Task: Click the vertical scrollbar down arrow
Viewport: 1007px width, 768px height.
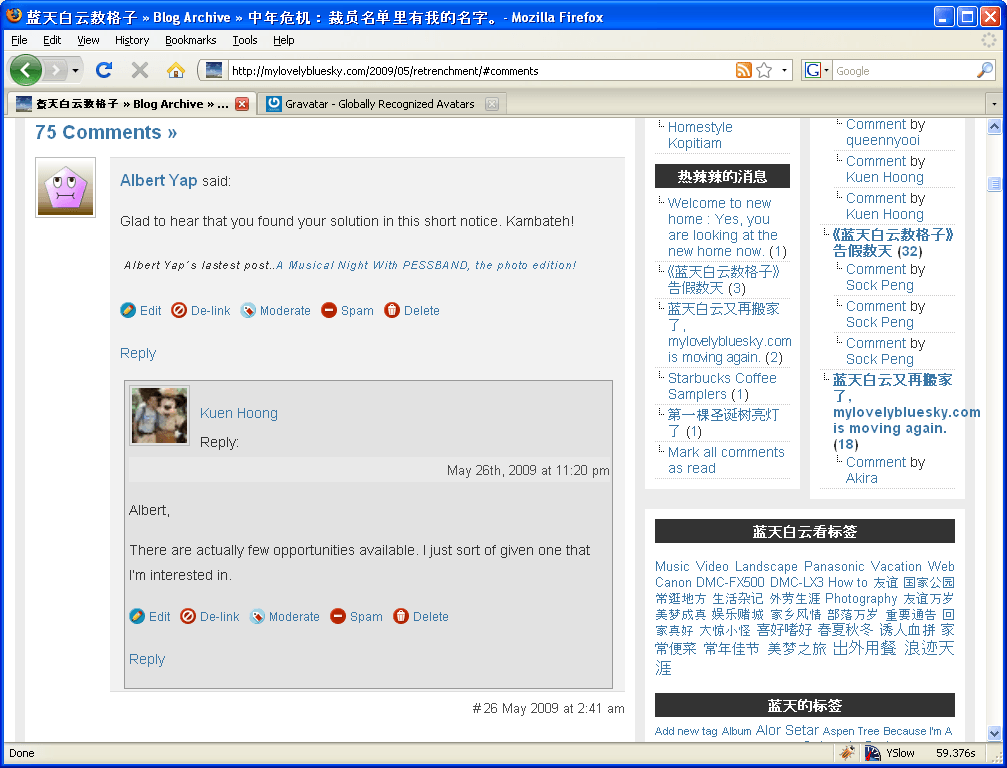Action: coord(994,732)
